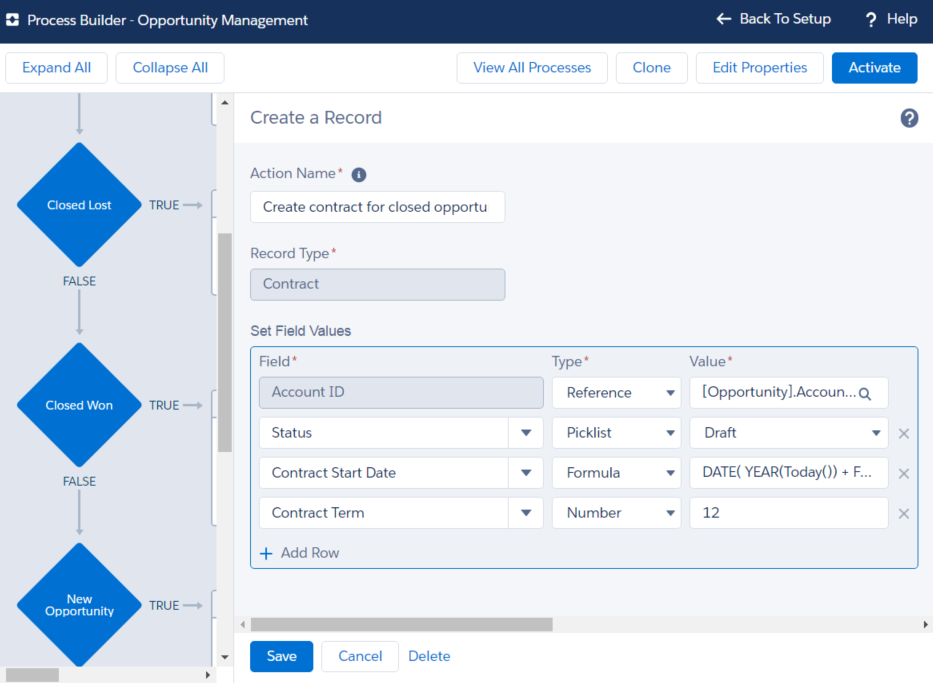Select the New Opportunity criteria diamond
933x683 pixels.
pos(79,605)
